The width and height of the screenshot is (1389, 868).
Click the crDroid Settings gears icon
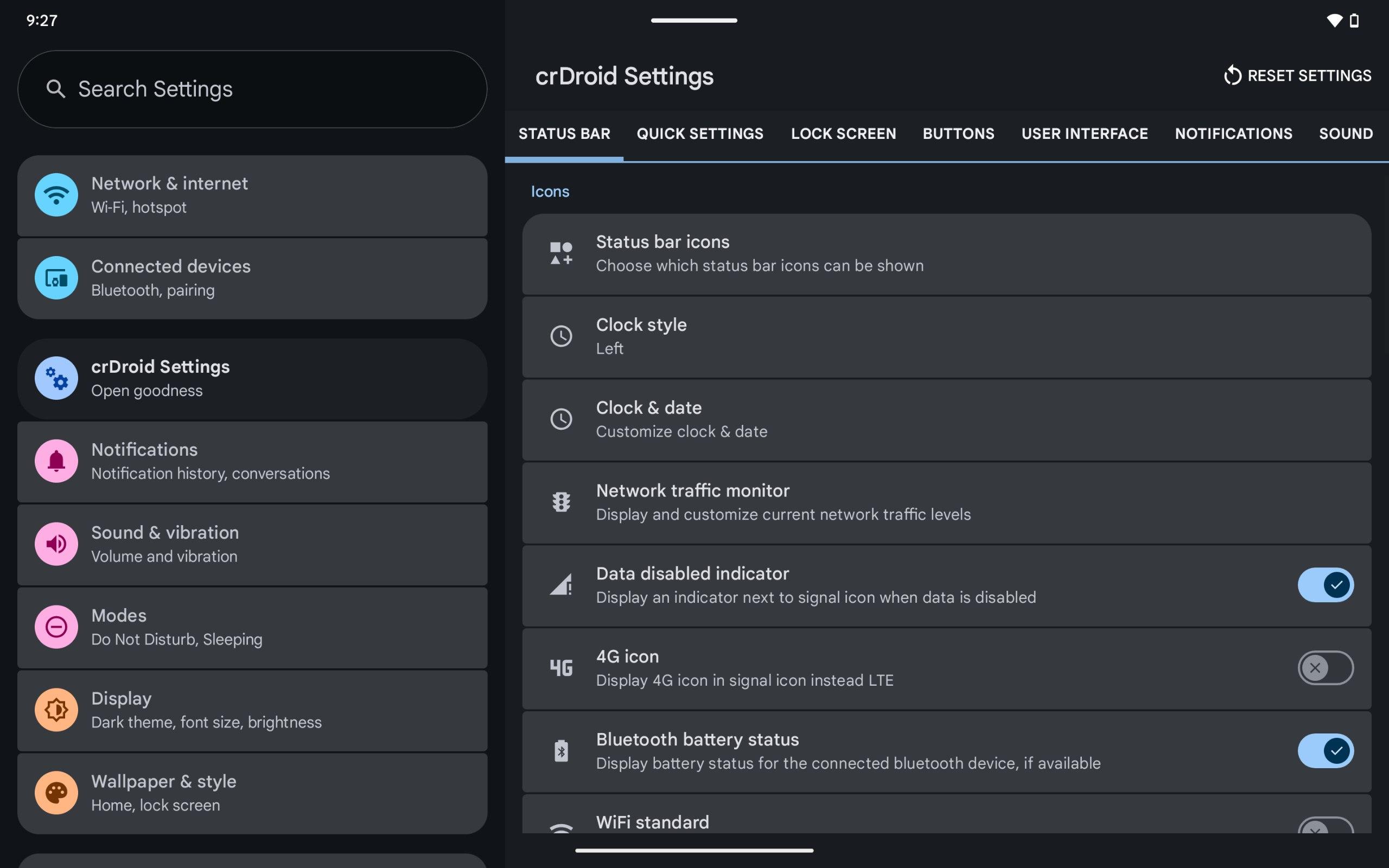pos(56,378)
